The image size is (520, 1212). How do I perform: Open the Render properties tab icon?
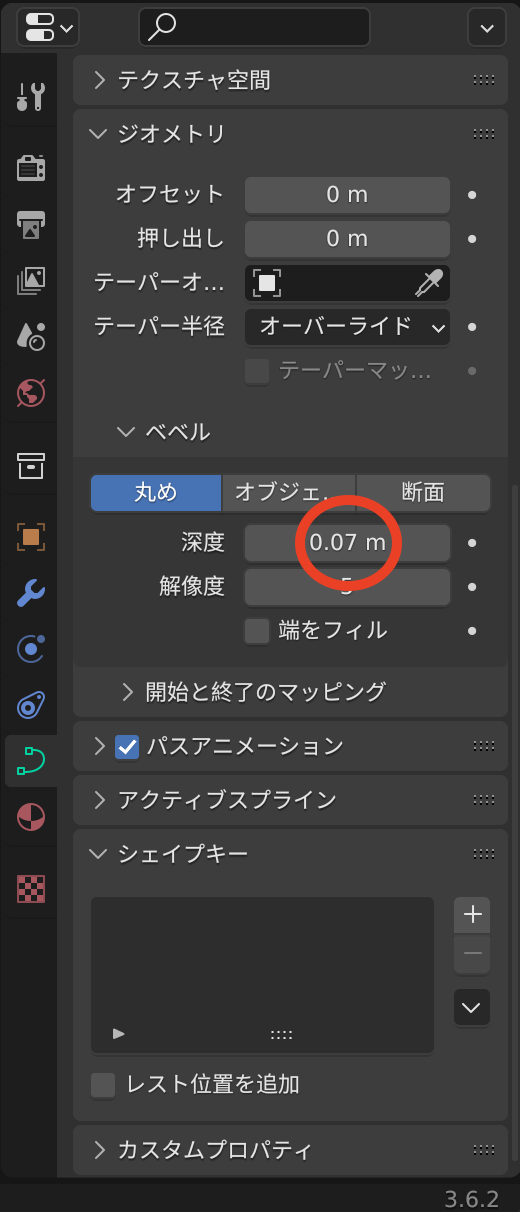[31, 167]
